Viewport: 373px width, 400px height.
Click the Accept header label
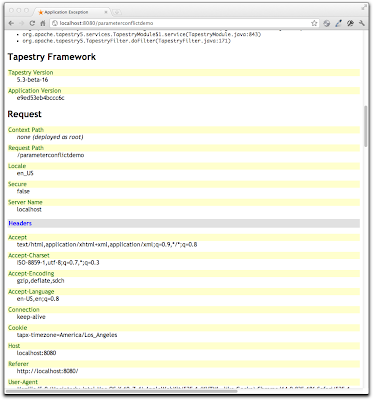(17, 237)
